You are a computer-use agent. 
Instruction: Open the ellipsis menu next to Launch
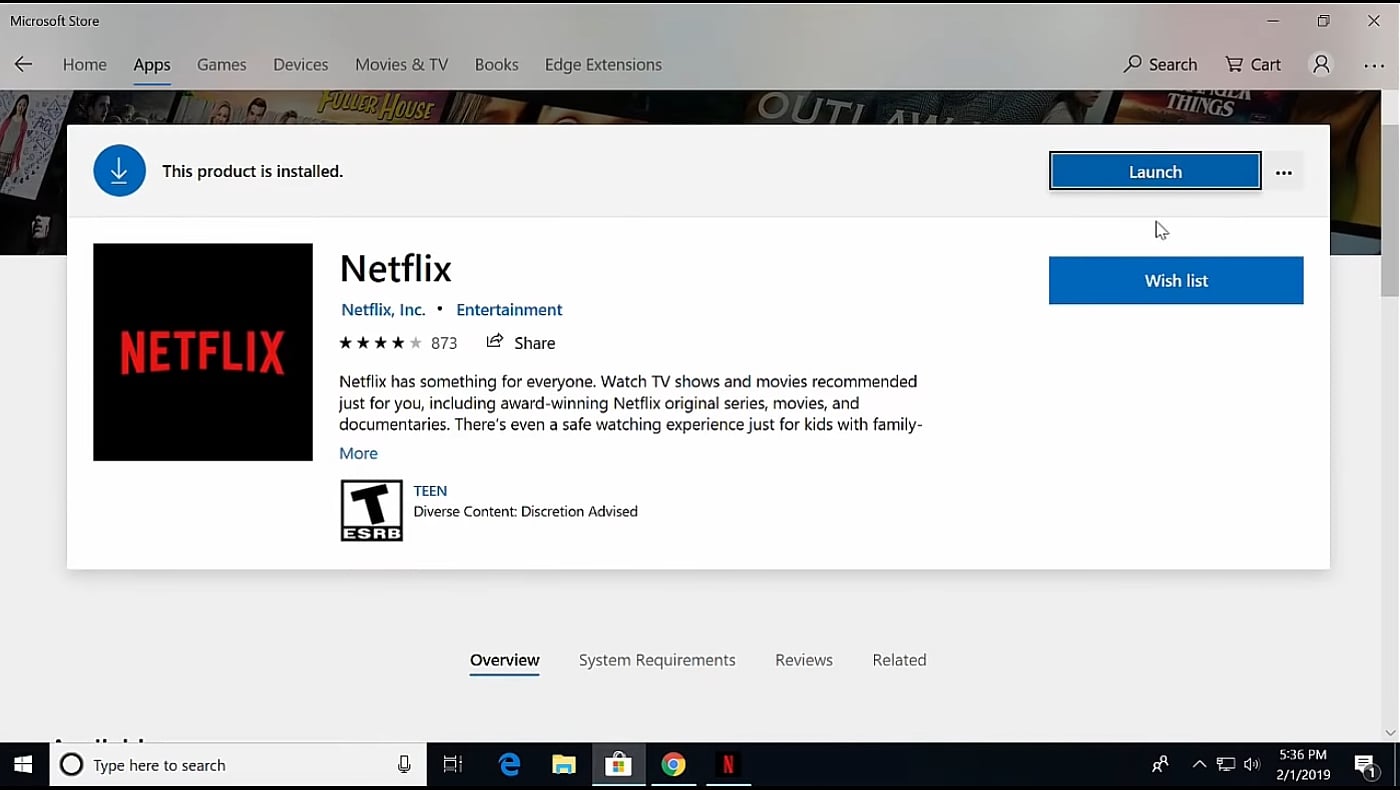point(1284,172)
